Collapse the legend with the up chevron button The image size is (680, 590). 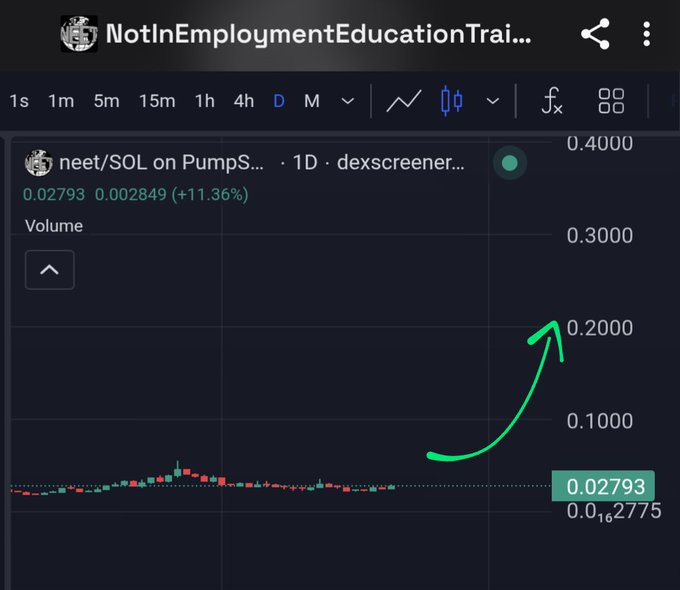click(49, 270)
